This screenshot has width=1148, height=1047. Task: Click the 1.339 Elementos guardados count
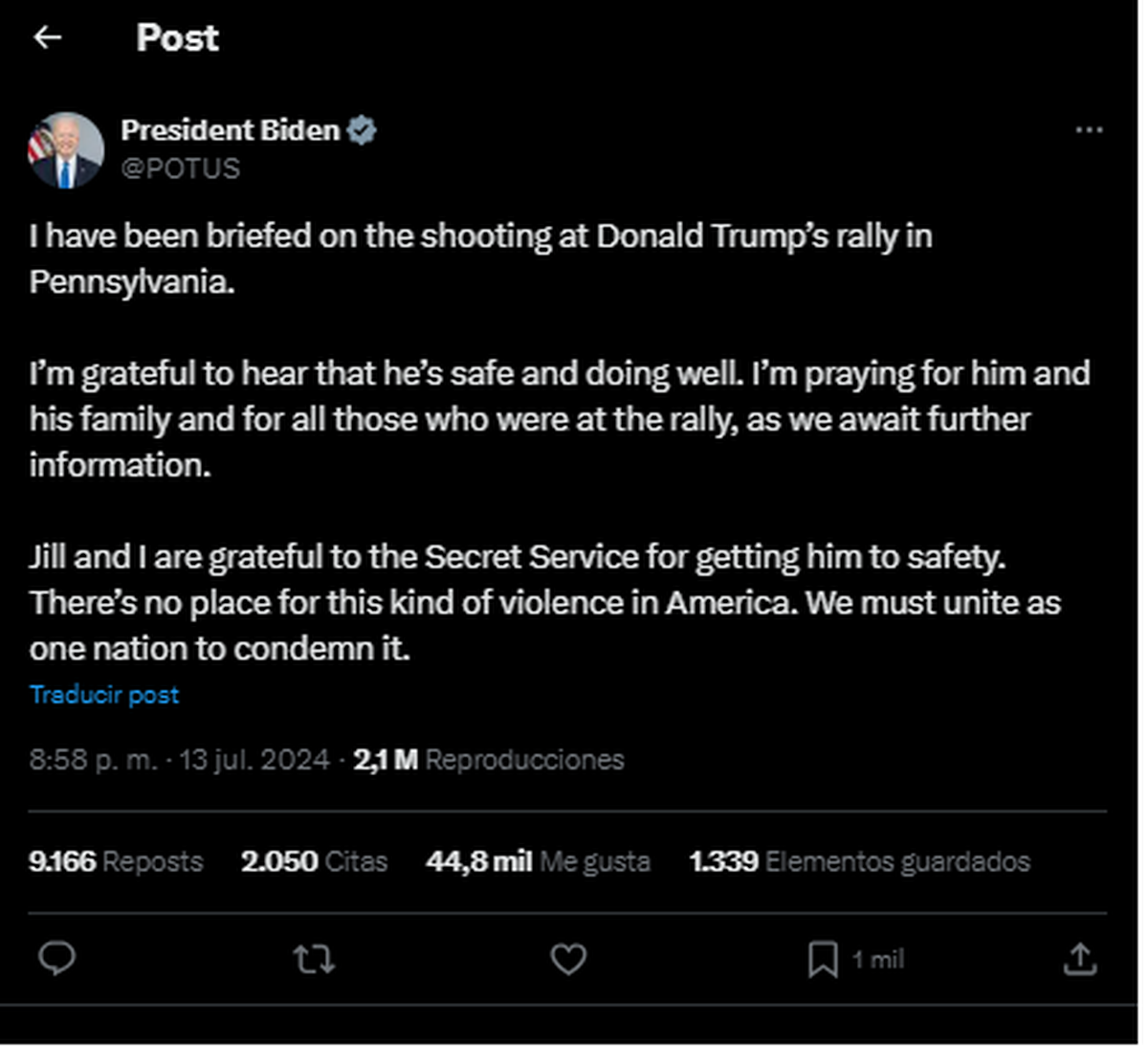pos(859,861)
